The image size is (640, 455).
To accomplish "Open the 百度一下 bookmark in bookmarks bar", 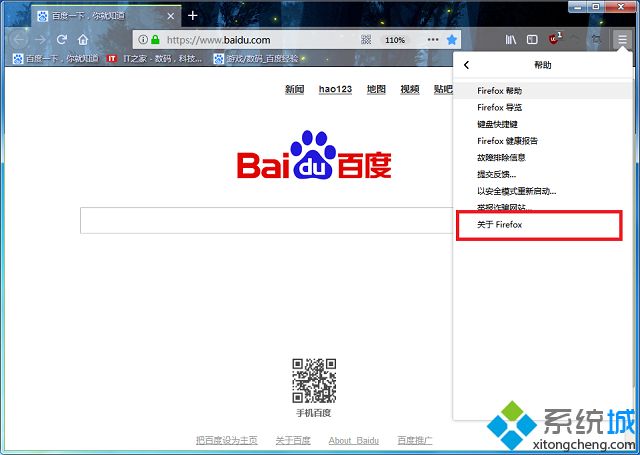I will 56,59.
